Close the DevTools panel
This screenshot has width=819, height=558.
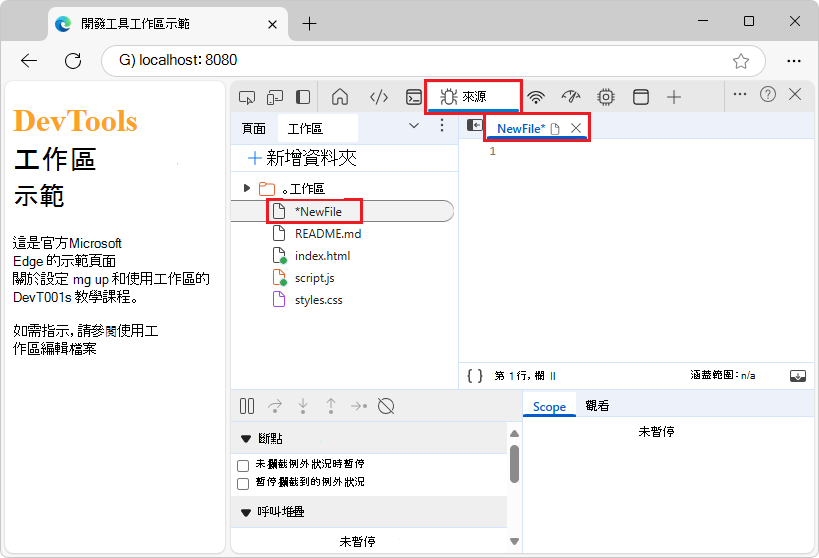(x=795, y=95)
